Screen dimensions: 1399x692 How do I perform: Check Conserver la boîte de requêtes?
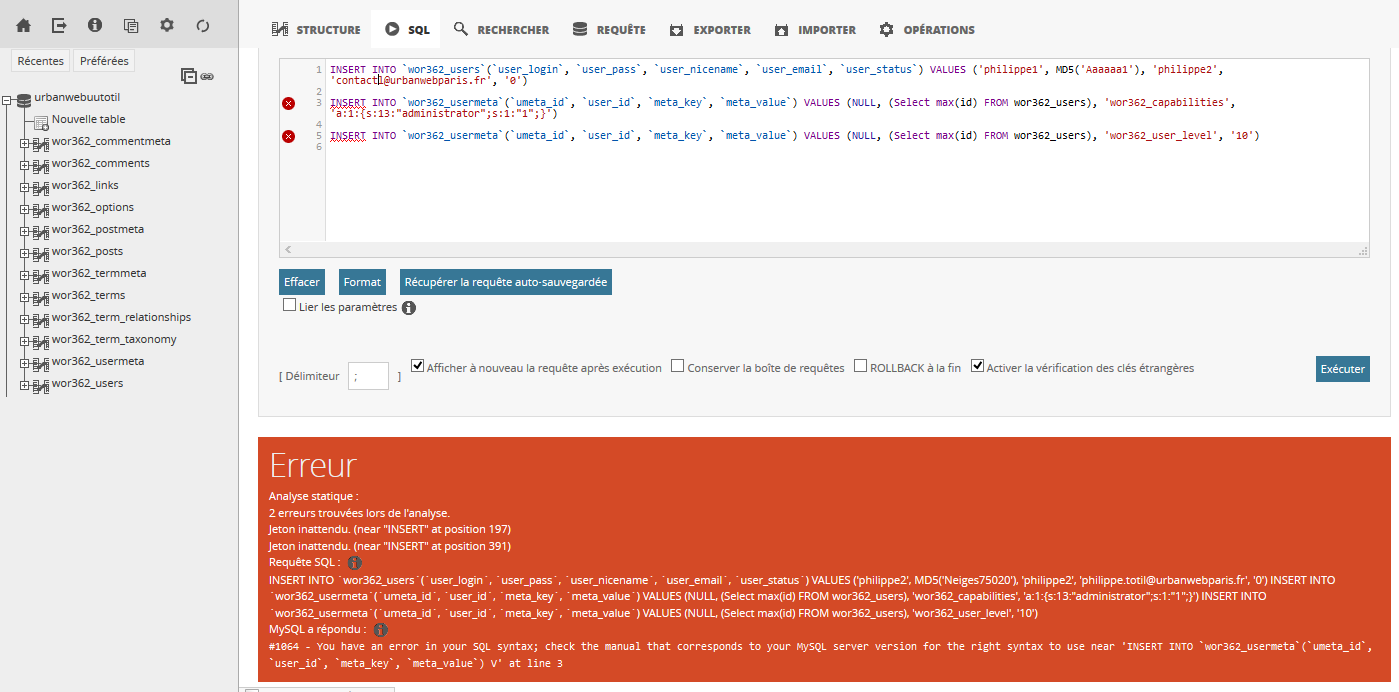click(x=678, y=367)
